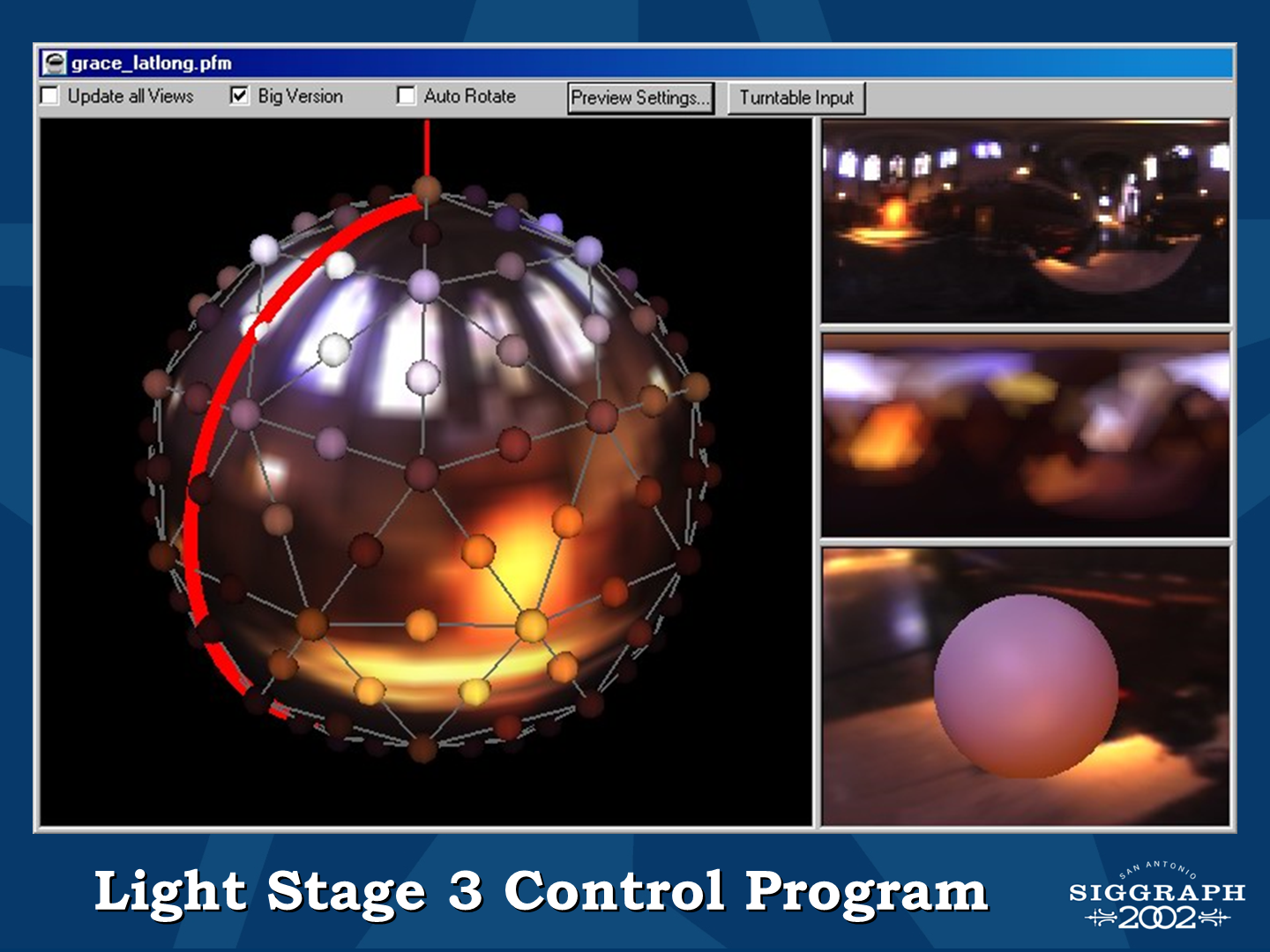Select the lat-long environment map preview
The height and width of the screenshot is (952, 1270).
(x=1026, y=222)
